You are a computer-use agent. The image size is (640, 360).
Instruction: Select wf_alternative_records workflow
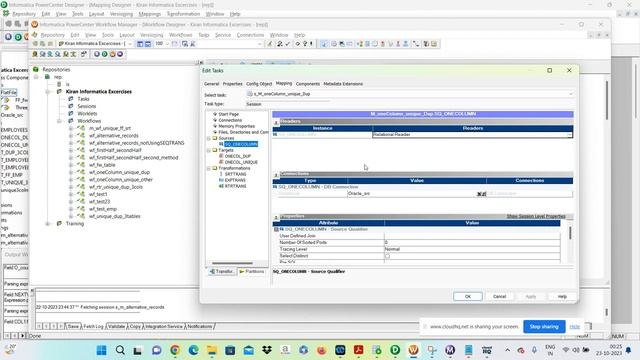[113, 136]
